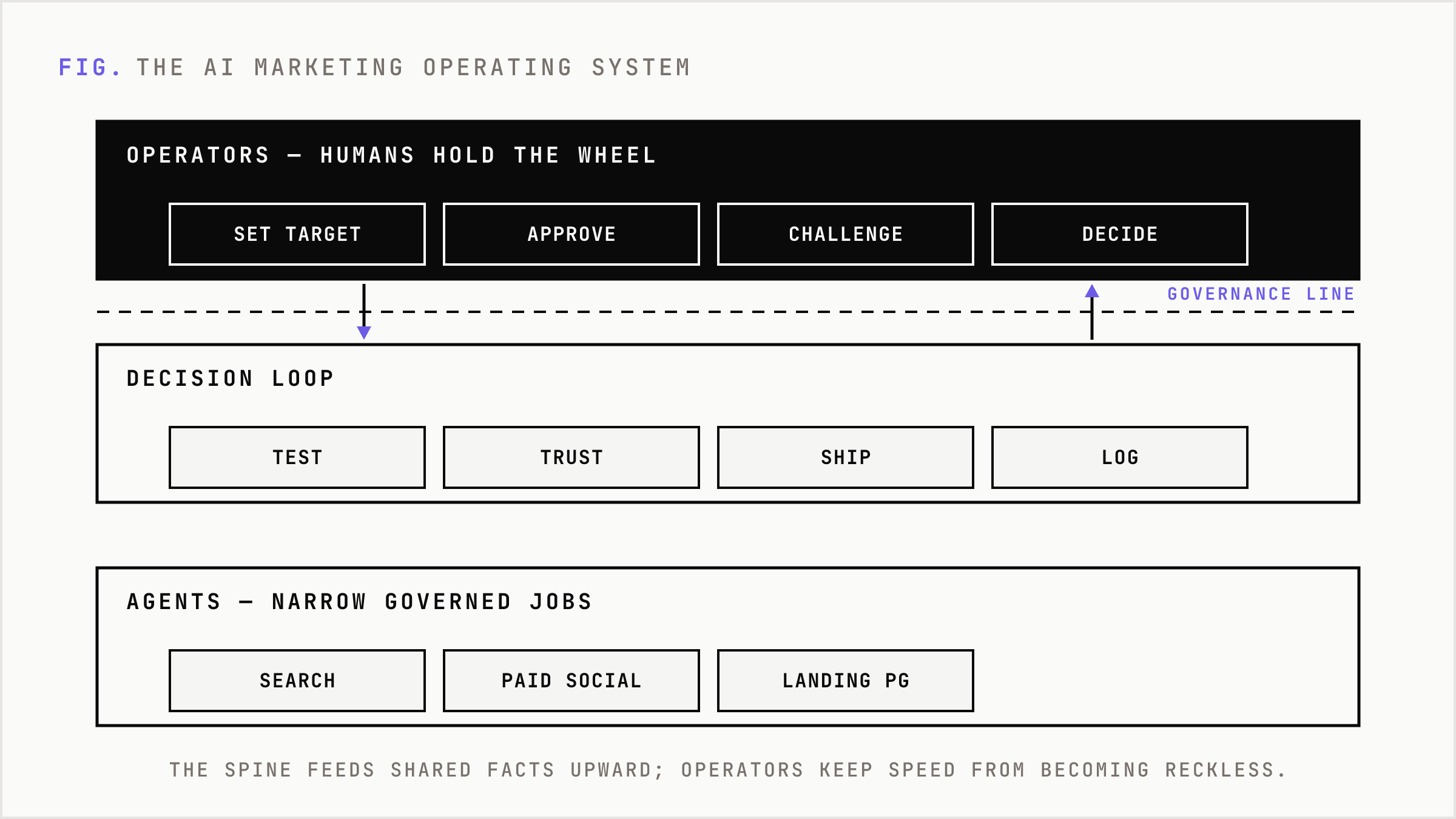Click the TEST box in Decision Loop

tap(297, 457)
